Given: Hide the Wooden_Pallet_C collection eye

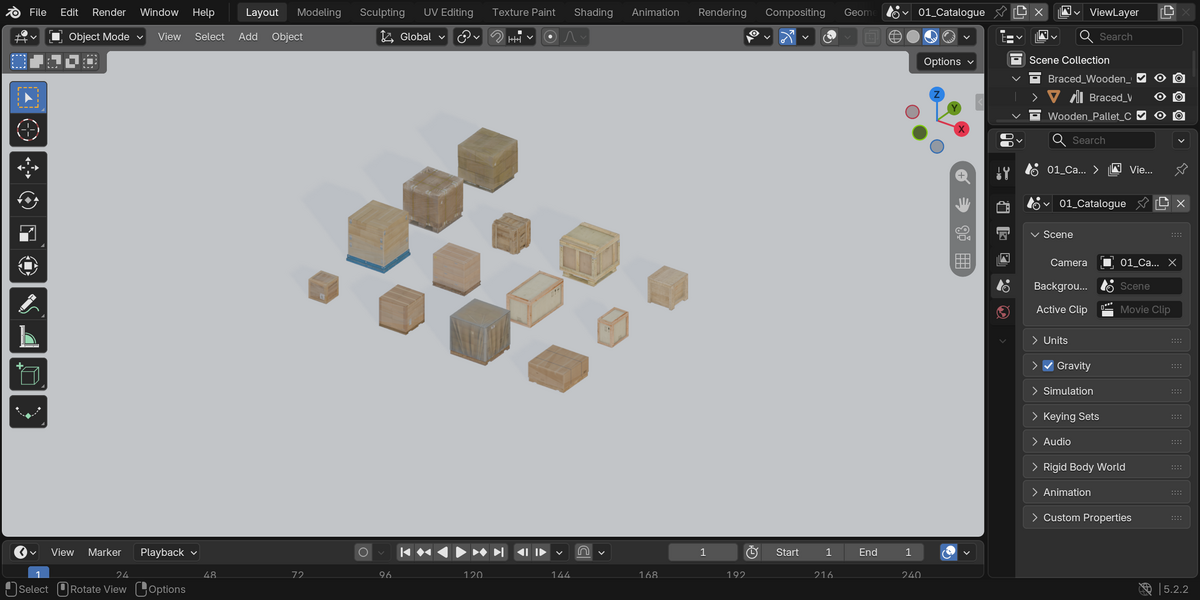Looking at the screenshot, I should pos(1160,116).
